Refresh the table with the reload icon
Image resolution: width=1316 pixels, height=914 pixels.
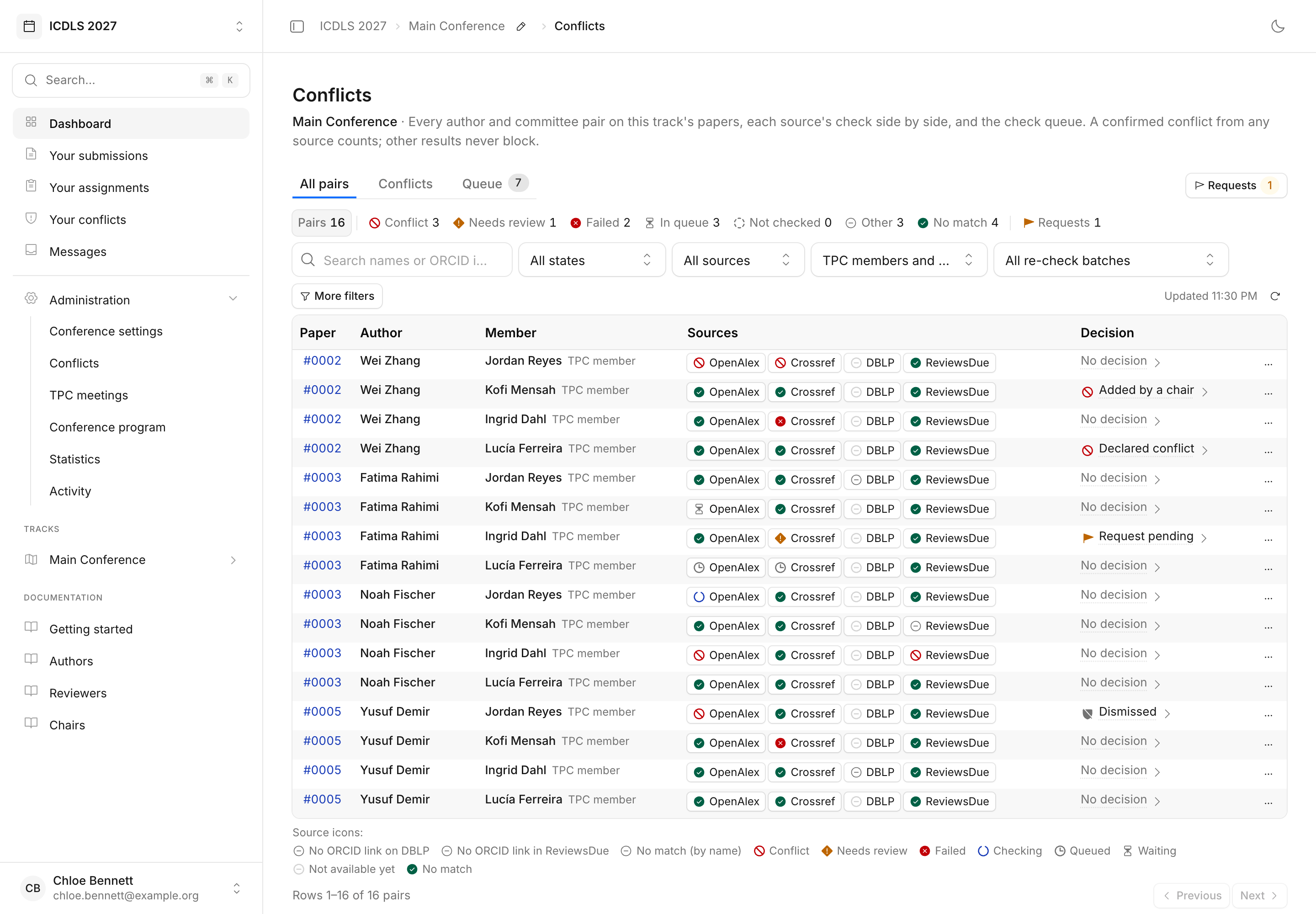(x=1275, y=296)
